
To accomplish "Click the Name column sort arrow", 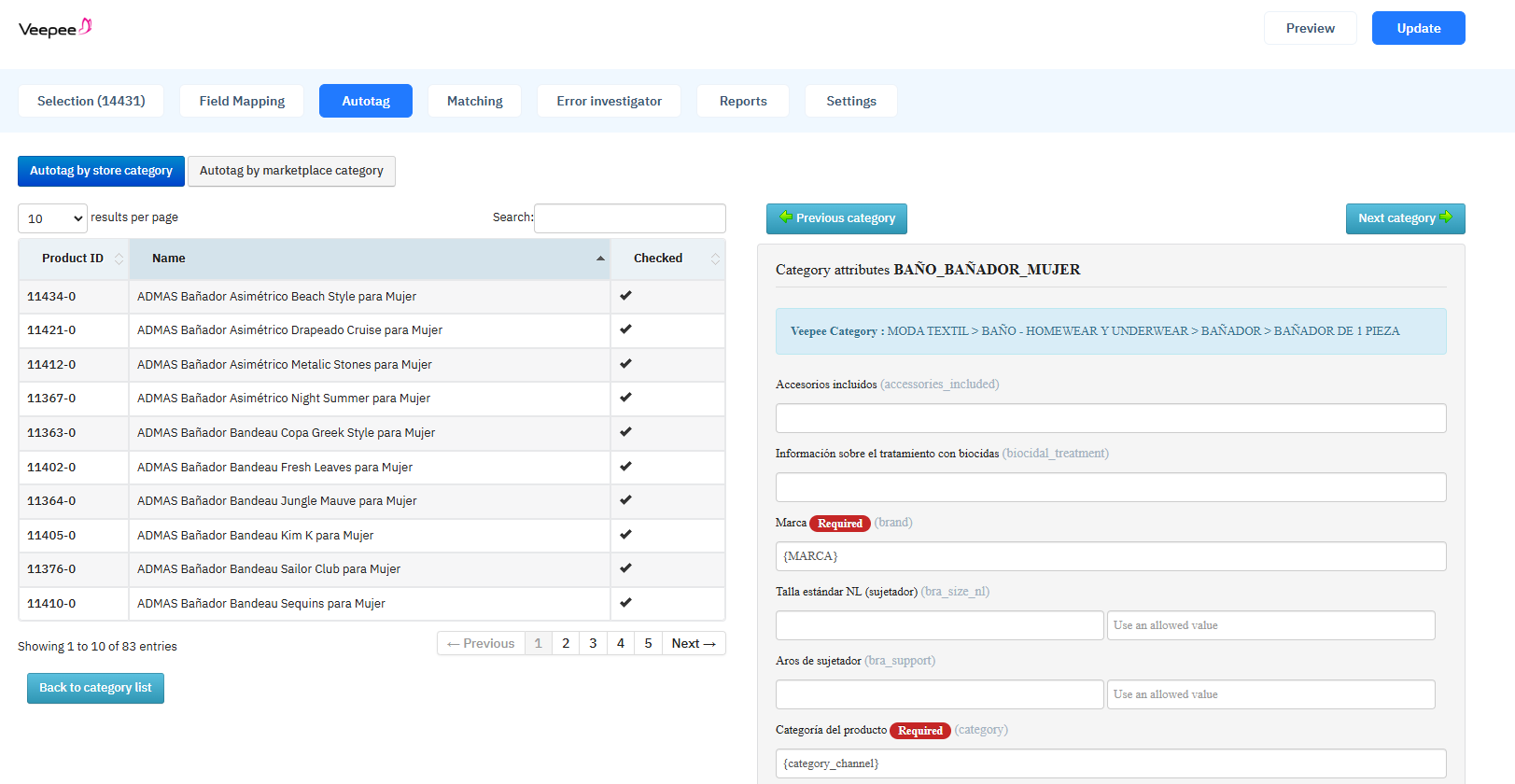I will (x=600, y=259).
